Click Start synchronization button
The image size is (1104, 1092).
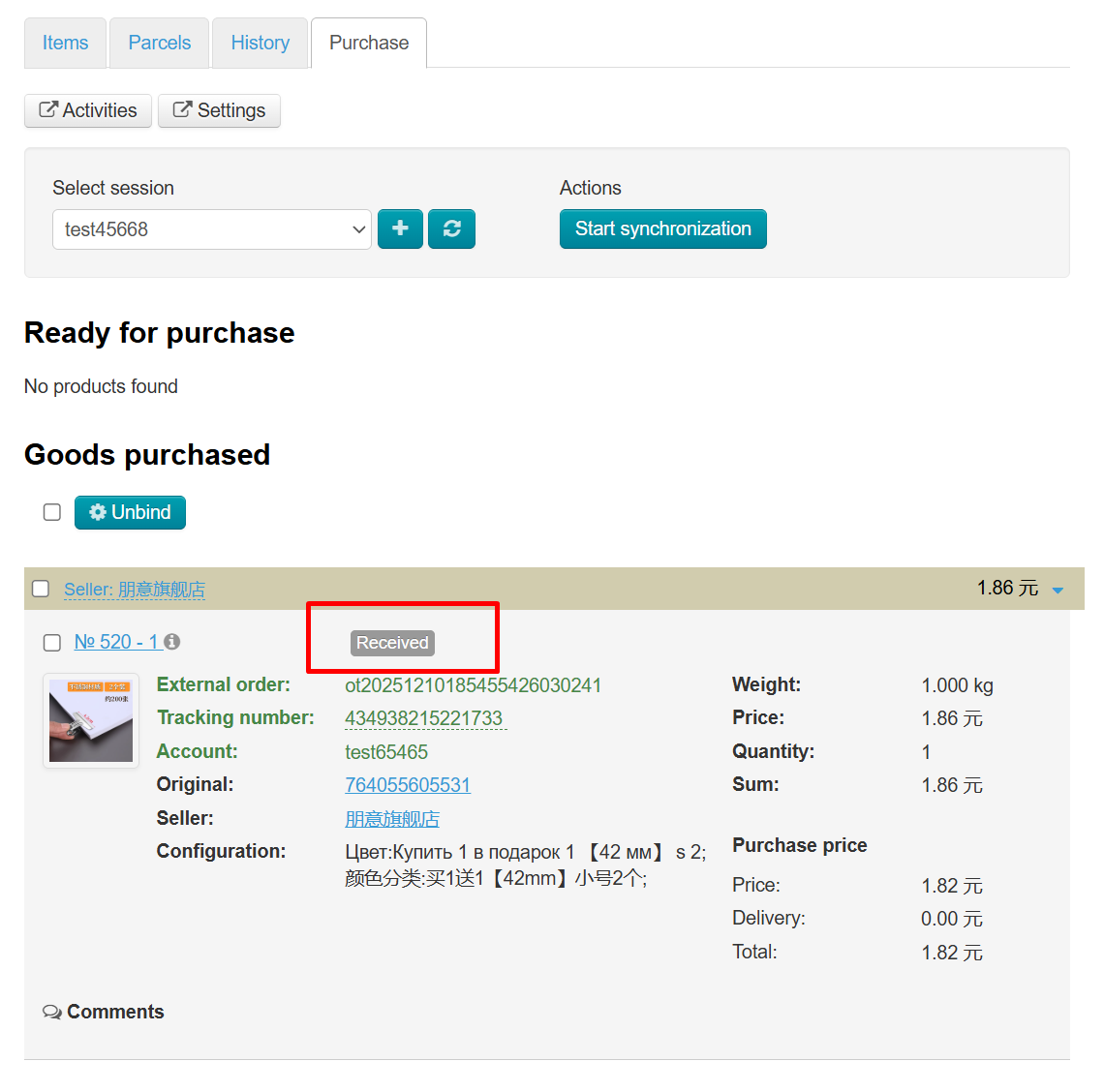pos(662,229)
